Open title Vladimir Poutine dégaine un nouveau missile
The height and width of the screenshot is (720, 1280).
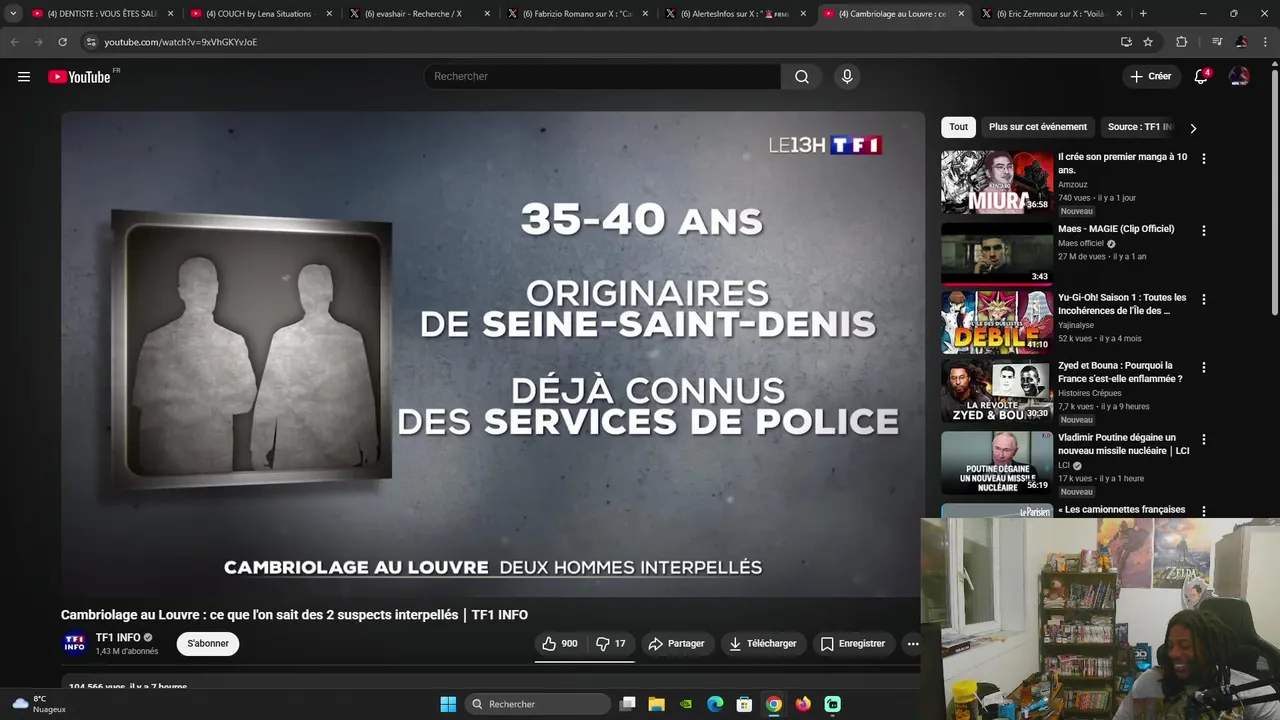tap(1124, 444)
